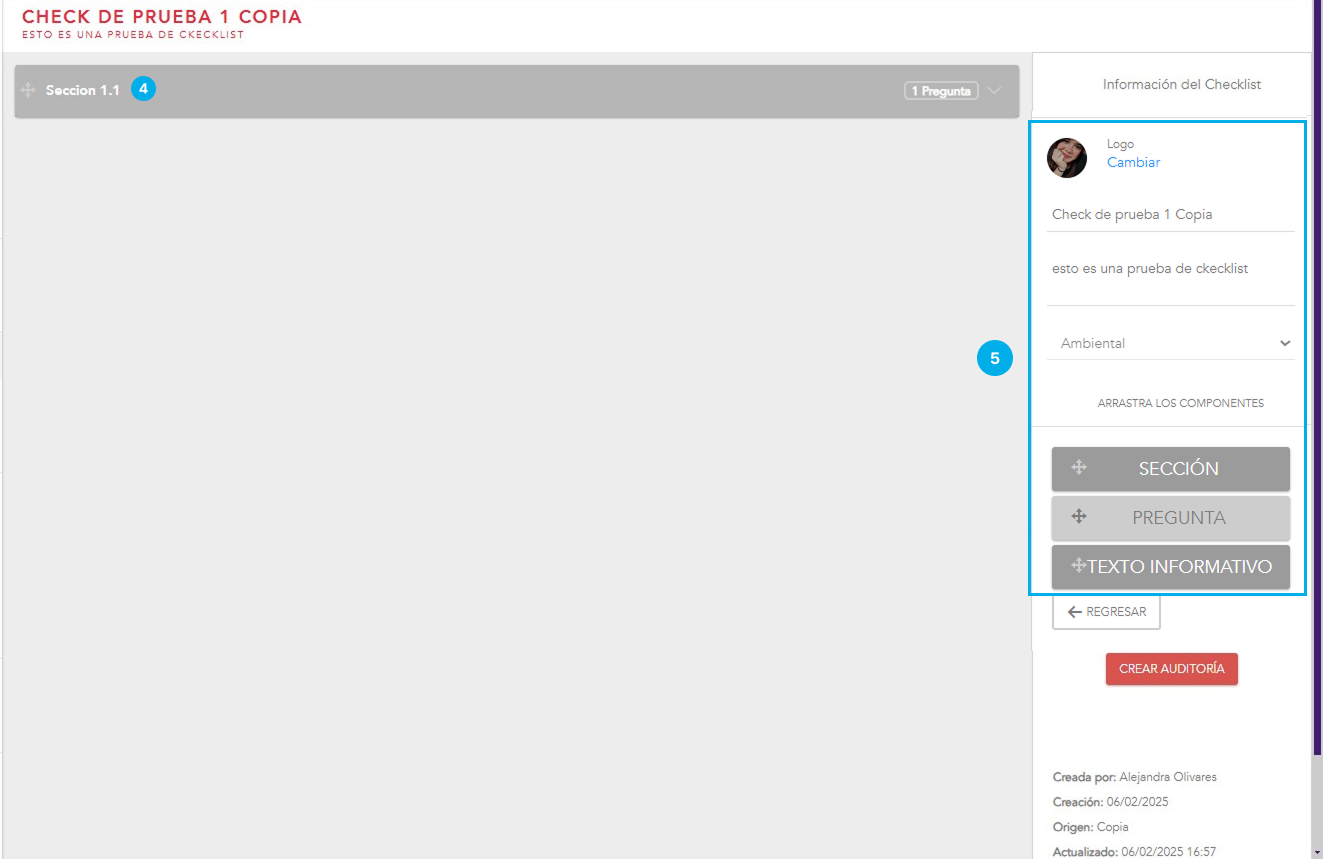The image size is (1323, 859).
Task: Click Cambiar to change the logo
Action: point(1133,162)
